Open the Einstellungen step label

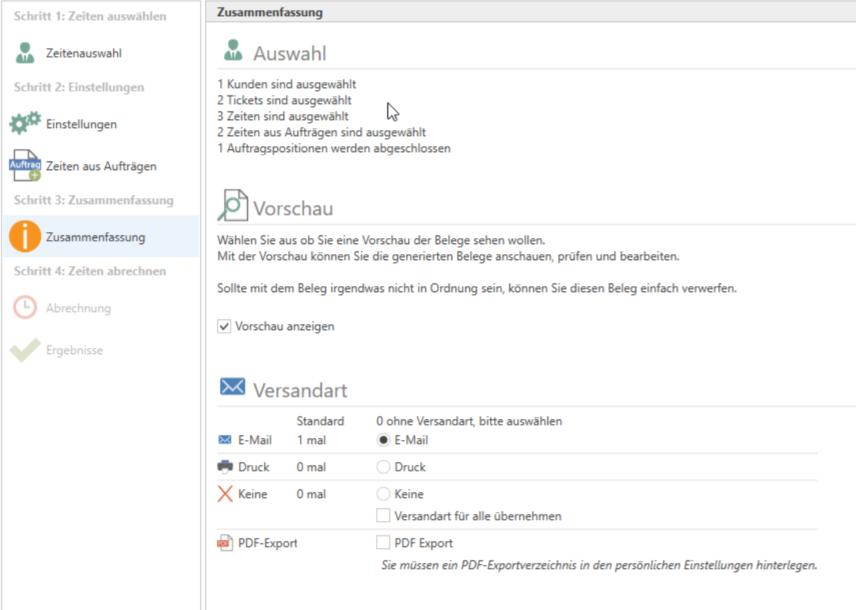click(x=81, y=124)
